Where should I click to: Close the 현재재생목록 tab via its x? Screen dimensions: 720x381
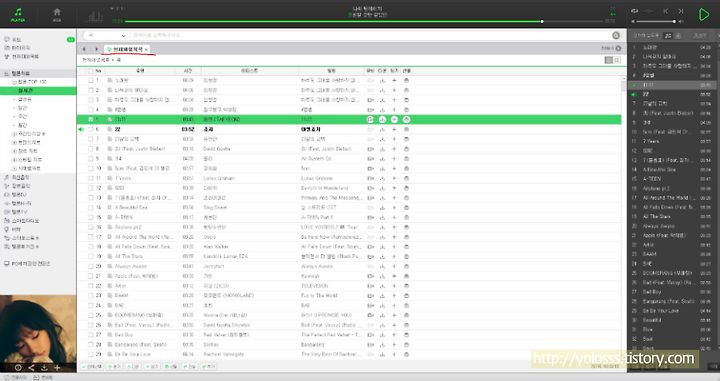146,49
